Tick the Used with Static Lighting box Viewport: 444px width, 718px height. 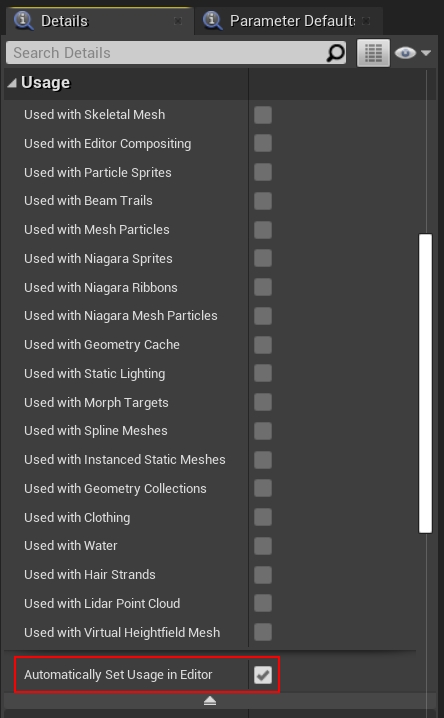point(263,373)
